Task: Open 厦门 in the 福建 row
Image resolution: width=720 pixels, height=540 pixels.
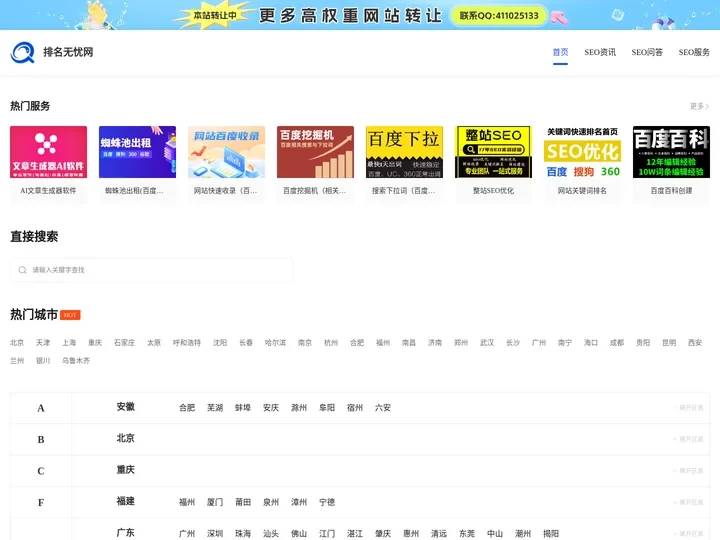Action: [215, 502]
